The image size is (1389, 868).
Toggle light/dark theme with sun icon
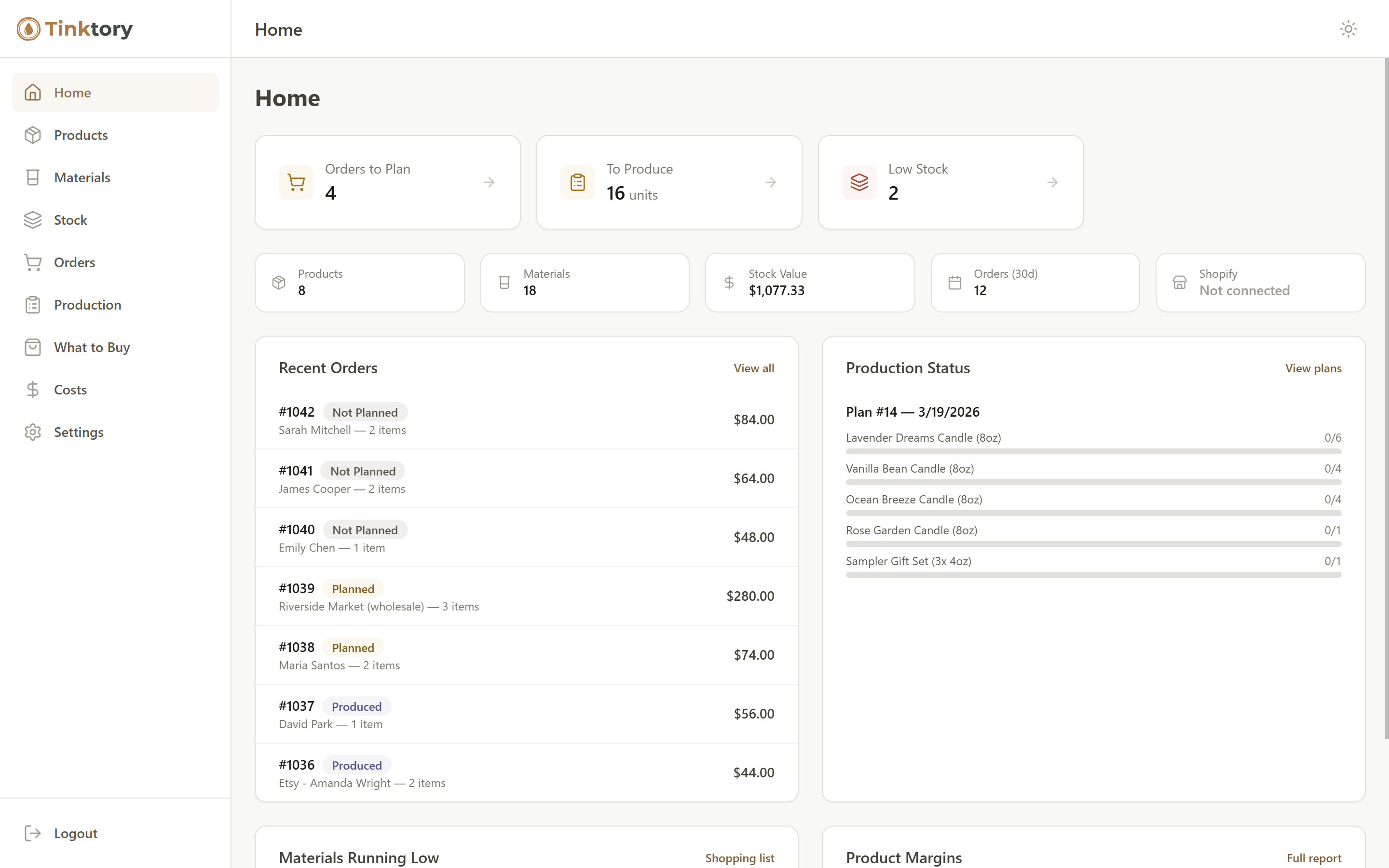pyautogui.click(x=1348, y=29)
